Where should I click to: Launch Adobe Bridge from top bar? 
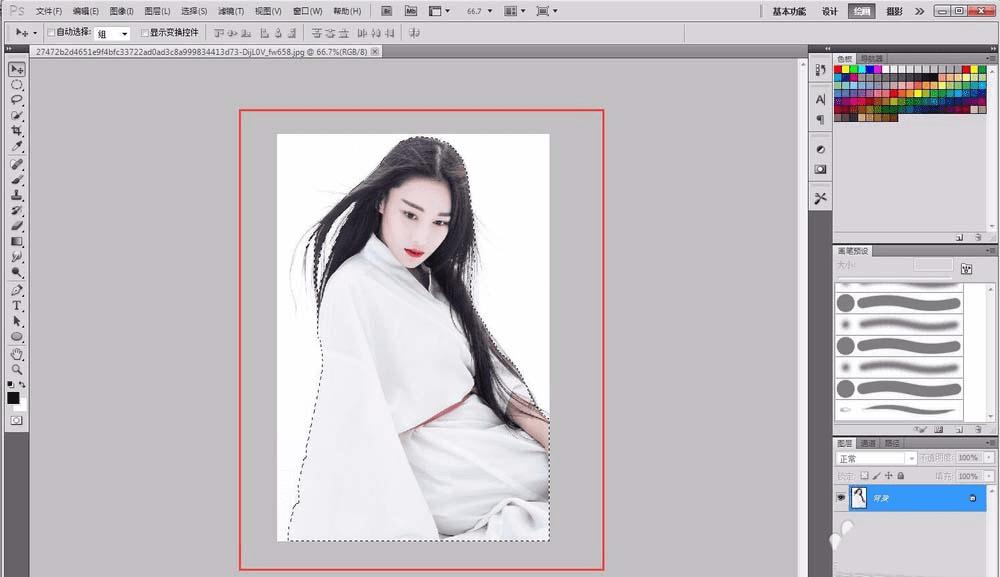pos(385,11)
